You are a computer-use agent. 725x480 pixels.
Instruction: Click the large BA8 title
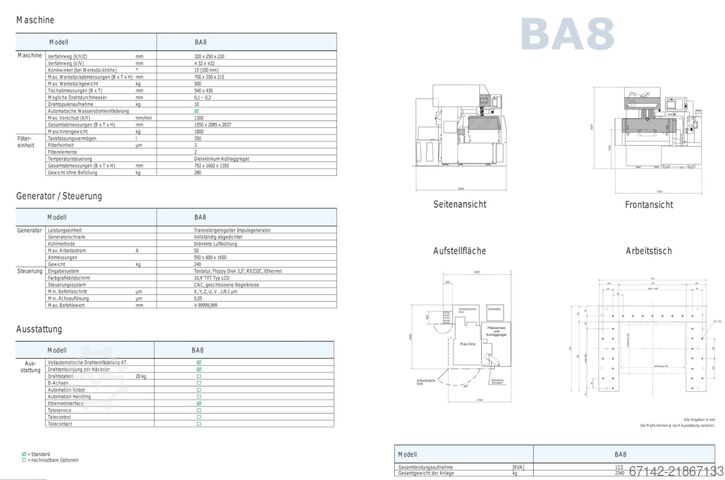[567, 34]
